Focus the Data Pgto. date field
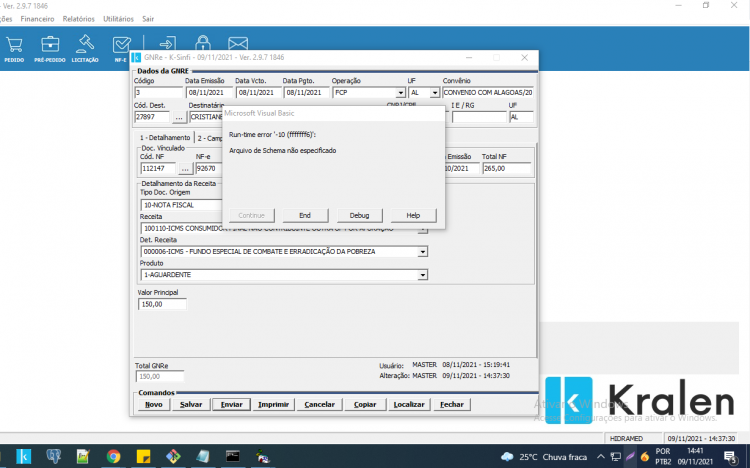The height and width of the screenshot is (468, 750). coord(306,93)
